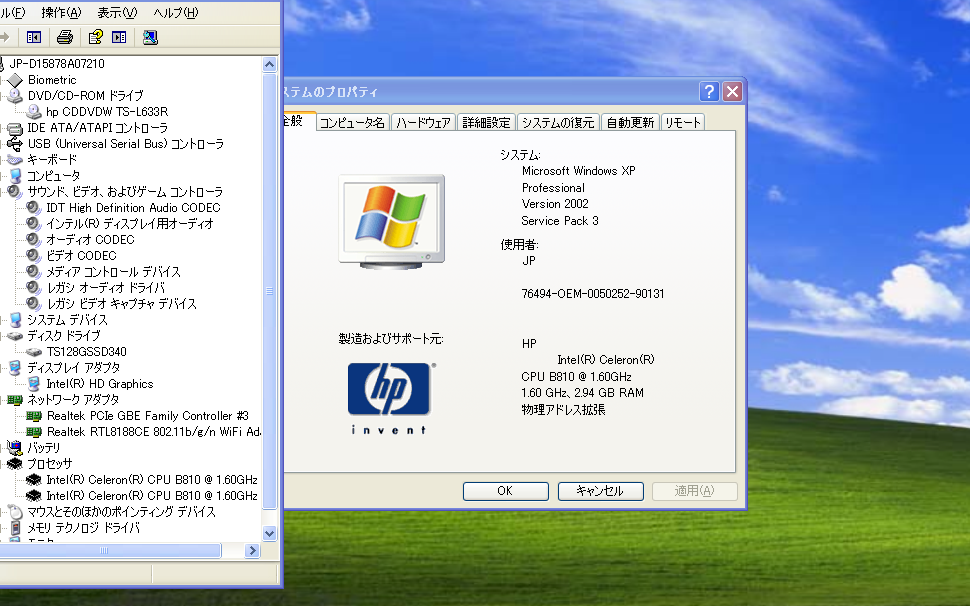Click the Windows XP logo image
Image resolution: width=970 pixels, height=606 pixels.
click(392, 221)
